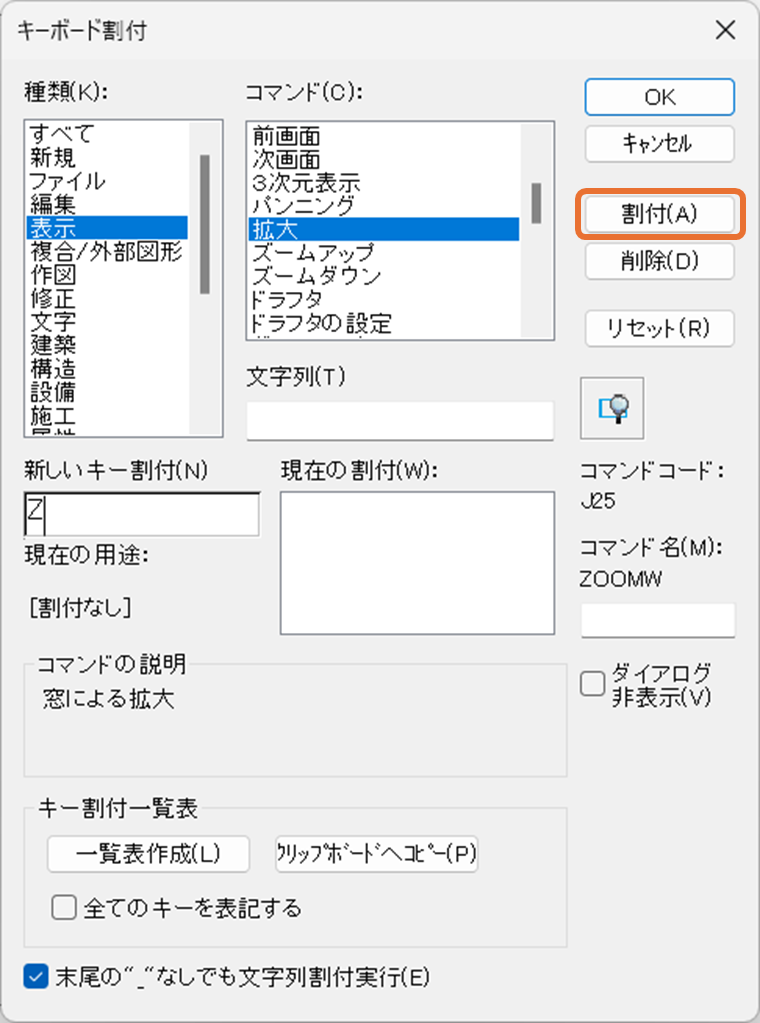The width and height of the screenshot is (760, 1023).
Task: Select 作図 in the 種類 list
Action: click(53, 274)
